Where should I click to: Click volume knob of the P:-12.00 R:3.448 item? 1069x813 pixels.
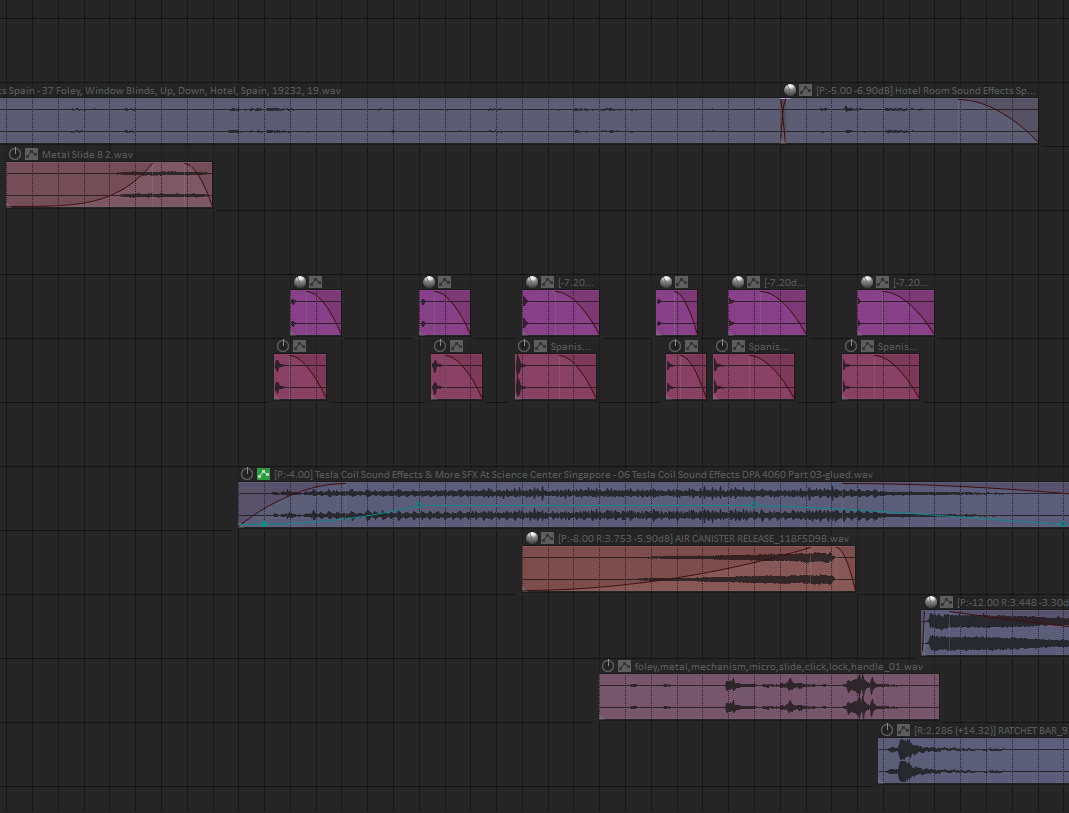pyautogui.click(x=931, y=601)
